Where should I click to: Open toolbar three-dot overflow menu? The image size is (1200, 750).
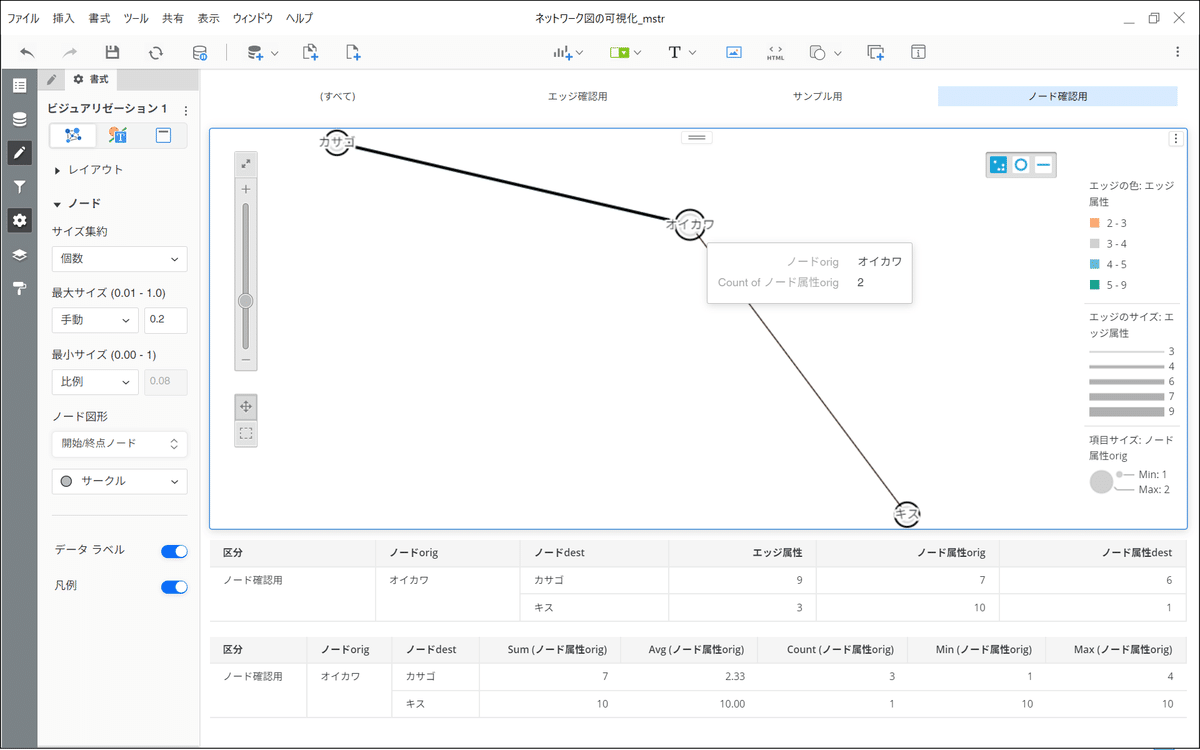[x=1177, y=52]
